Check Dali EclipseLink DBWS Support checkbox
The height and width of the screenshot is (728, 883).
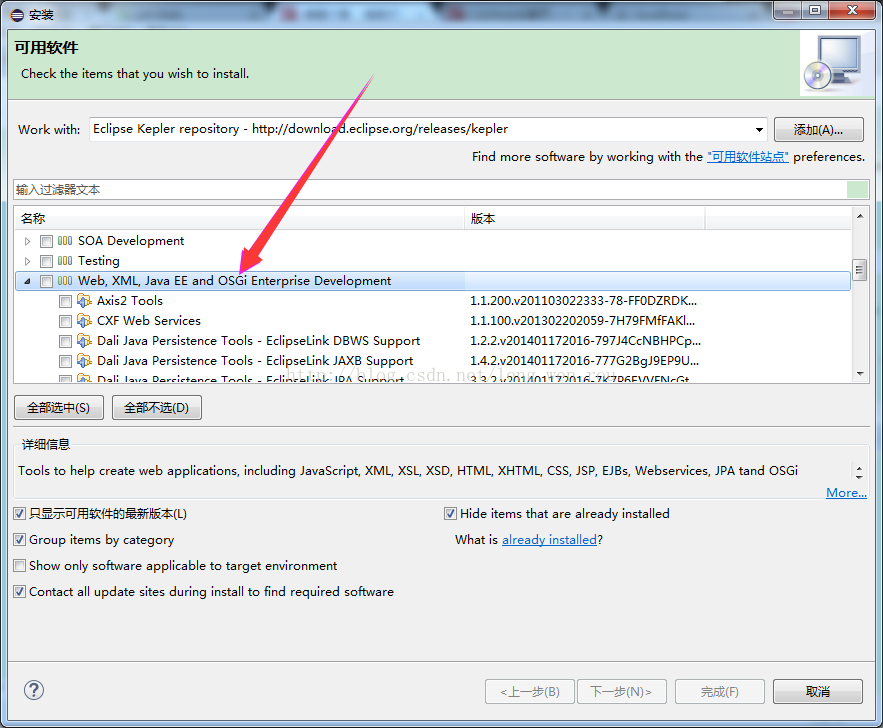(65, 341)
